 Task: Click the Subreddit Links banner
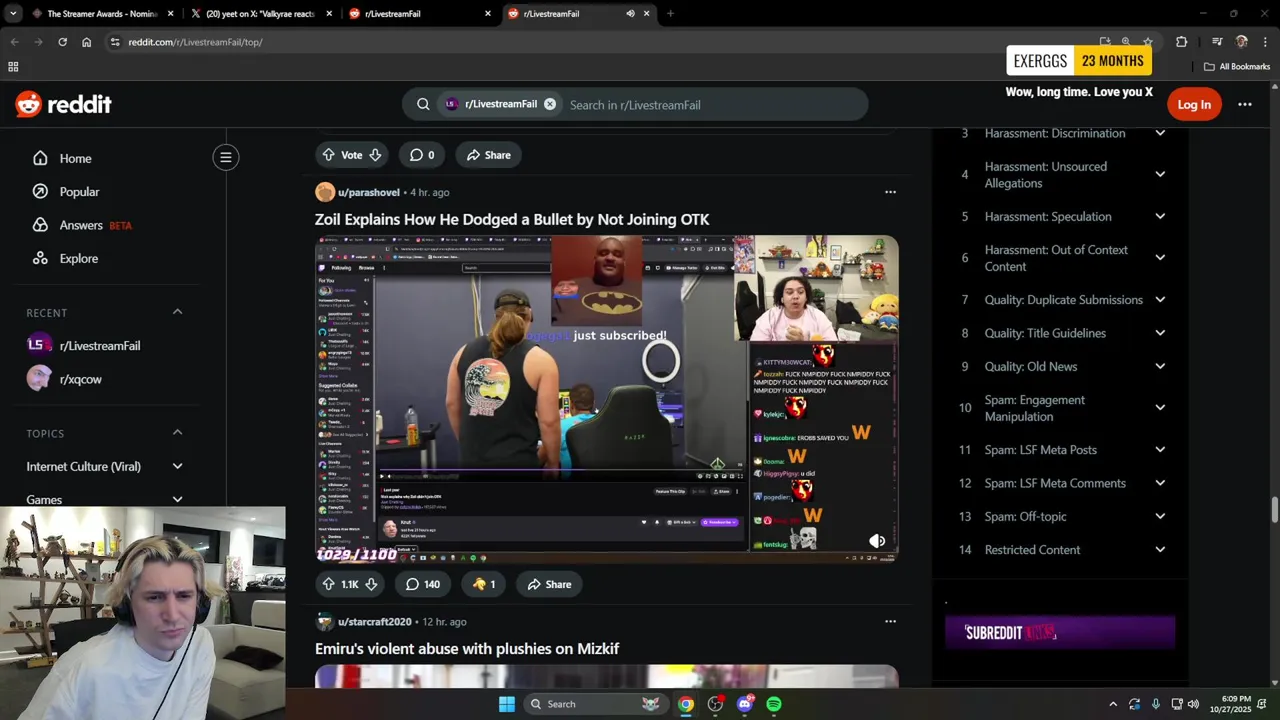(x=1060, y=632)
